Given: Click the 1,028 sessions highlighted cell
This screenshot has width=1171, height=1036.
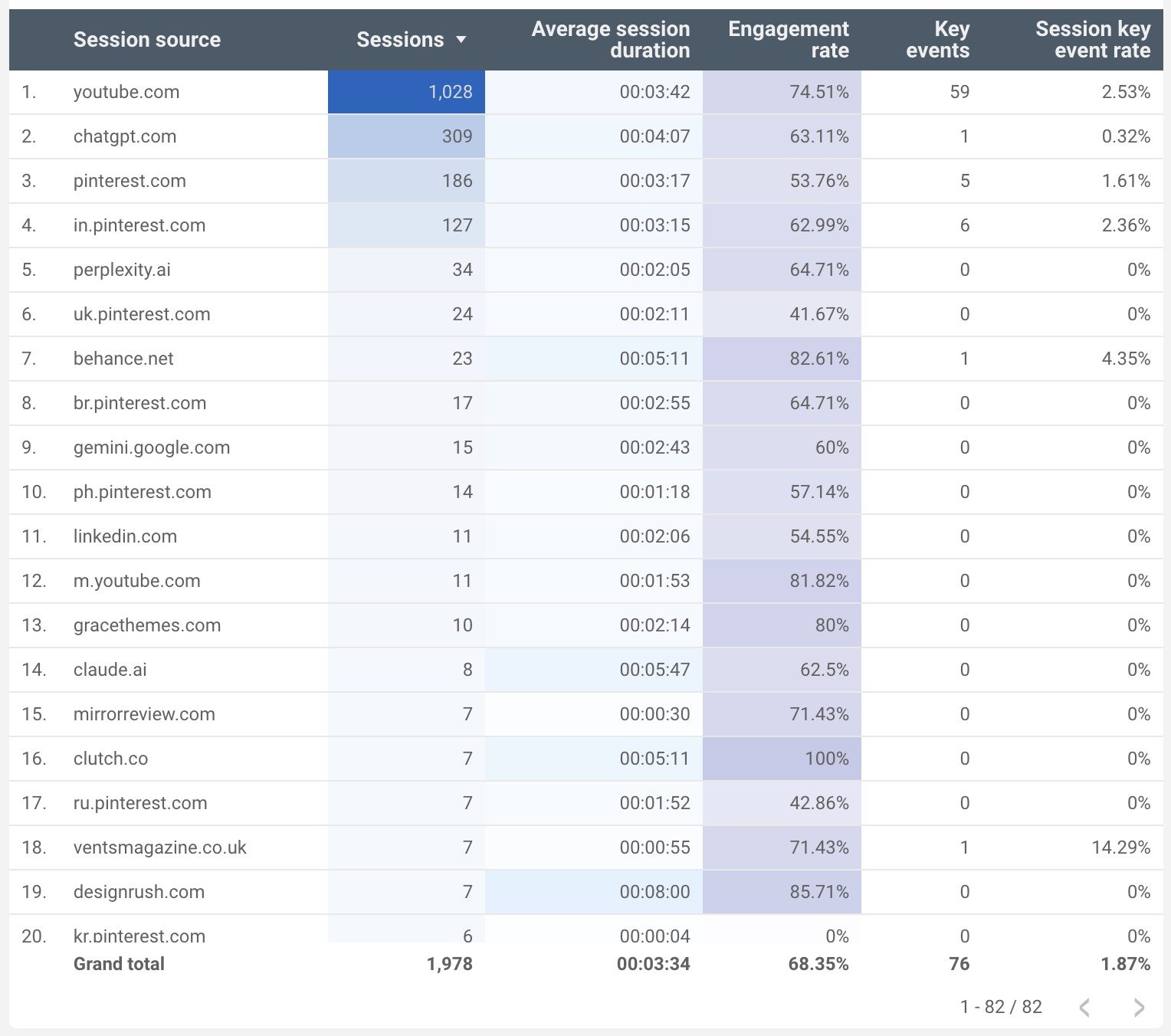Looking at the screenshot, I should point(407,92).
